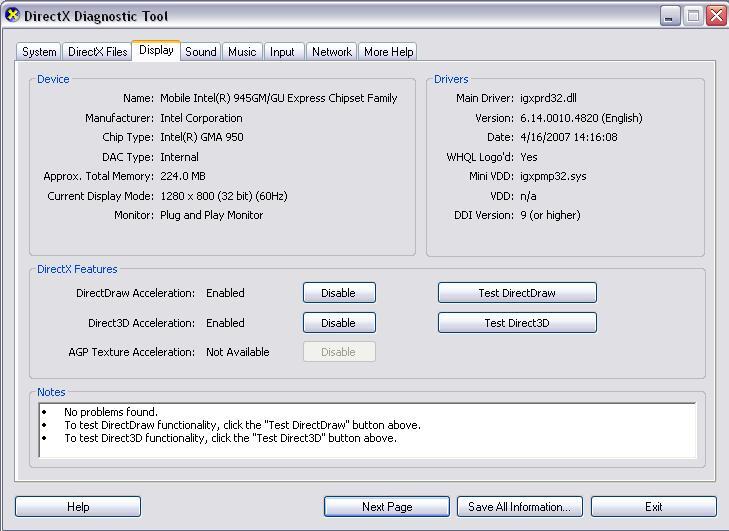729x531 pixels.
Task: Click the 'DirectX Features' group label
Action: [77, 269]
